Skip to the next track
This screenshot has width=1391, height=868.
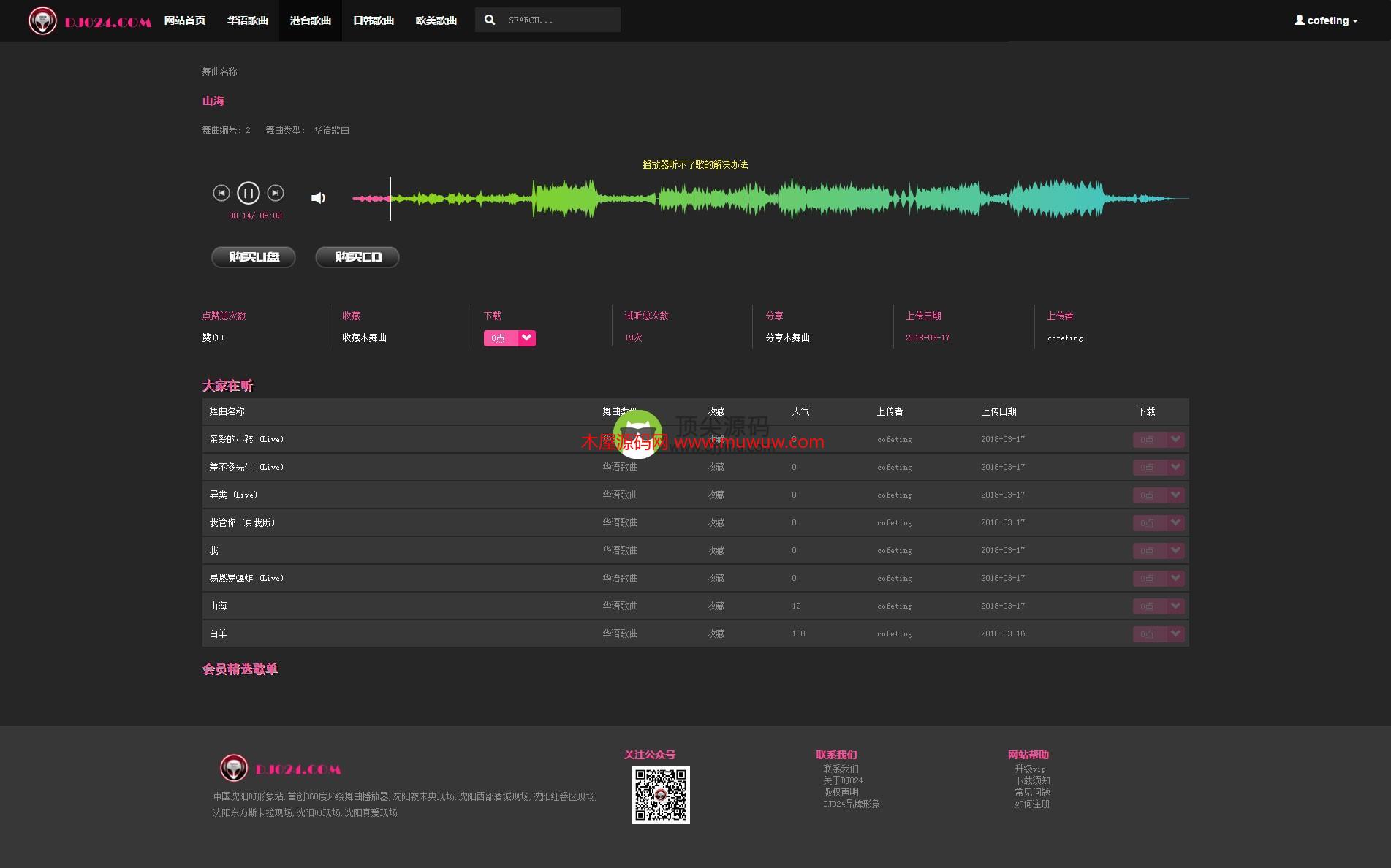pyautogui.click(x=276, y=193)
